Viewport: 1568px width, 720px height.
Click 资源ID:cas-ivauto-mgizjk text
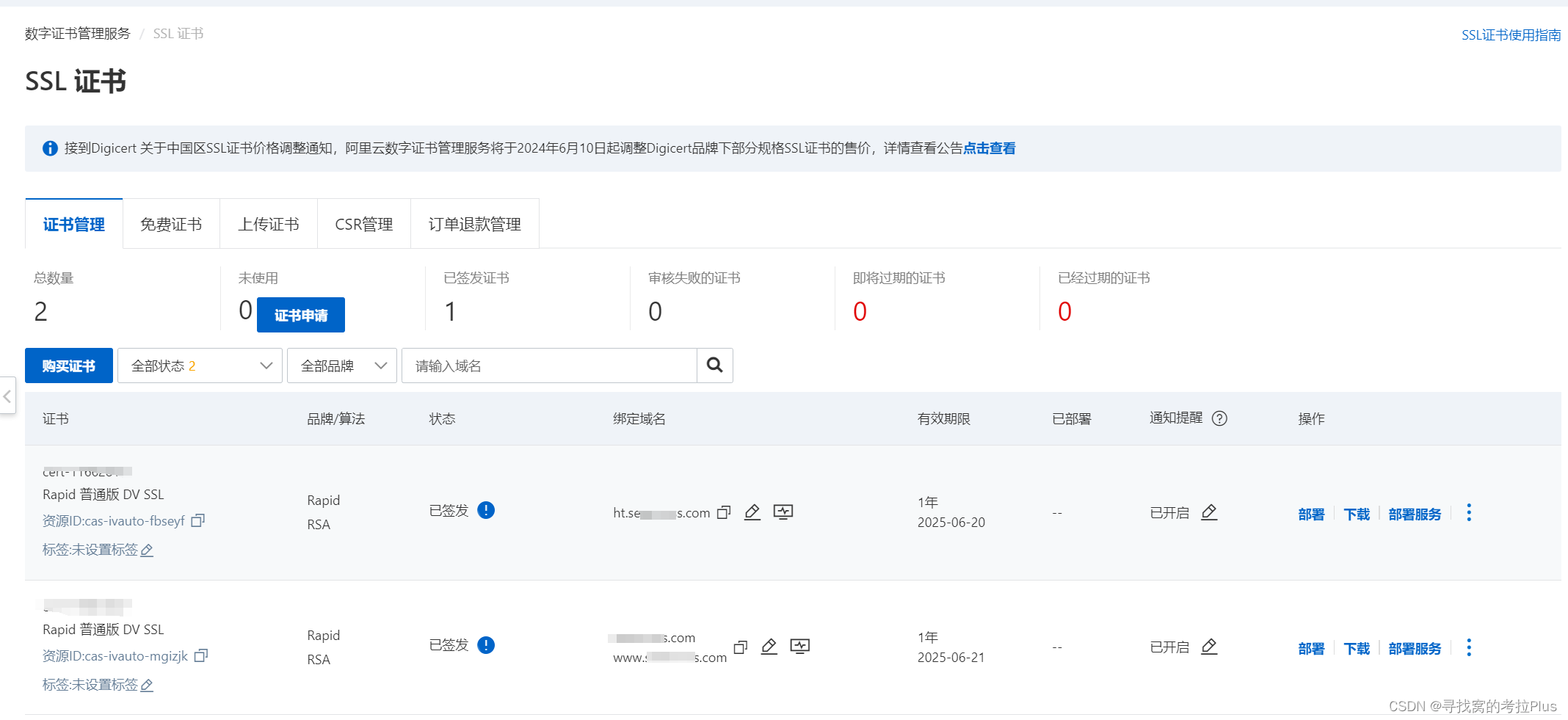coord(115,655)
